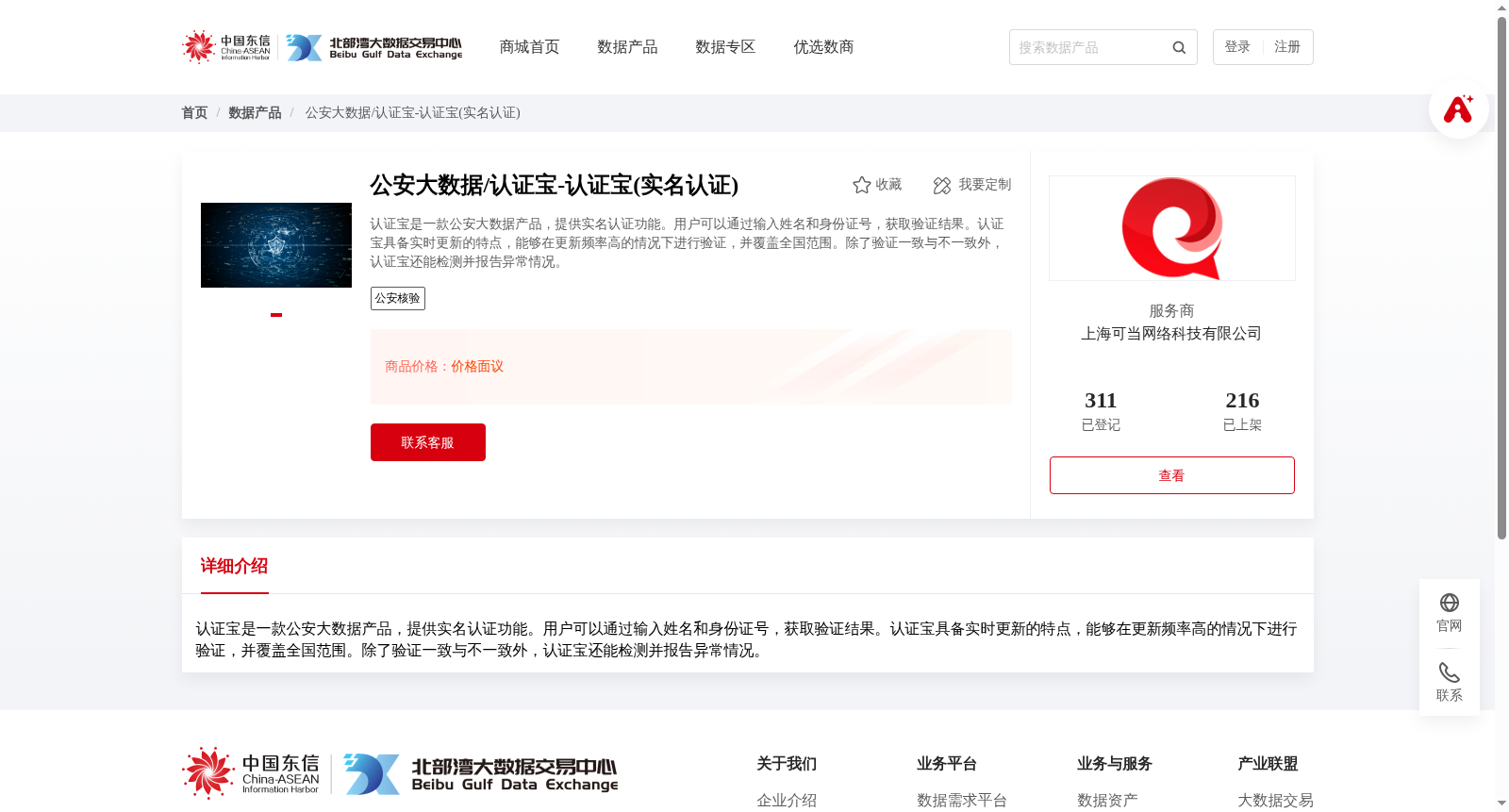Click the search magnifier icon
This screenshot has height=812, width=1509.
(x=1179, y=47)
